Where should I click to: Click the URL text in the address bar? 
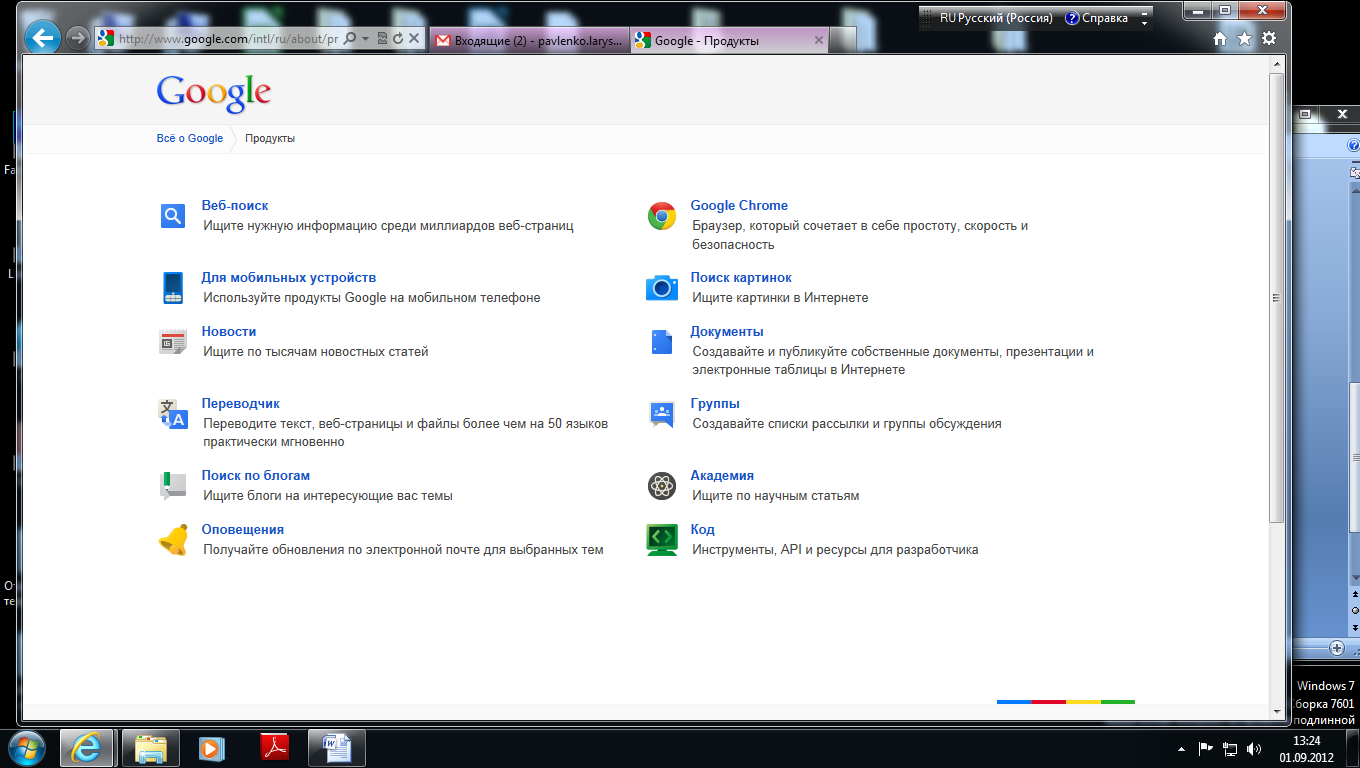228,39
